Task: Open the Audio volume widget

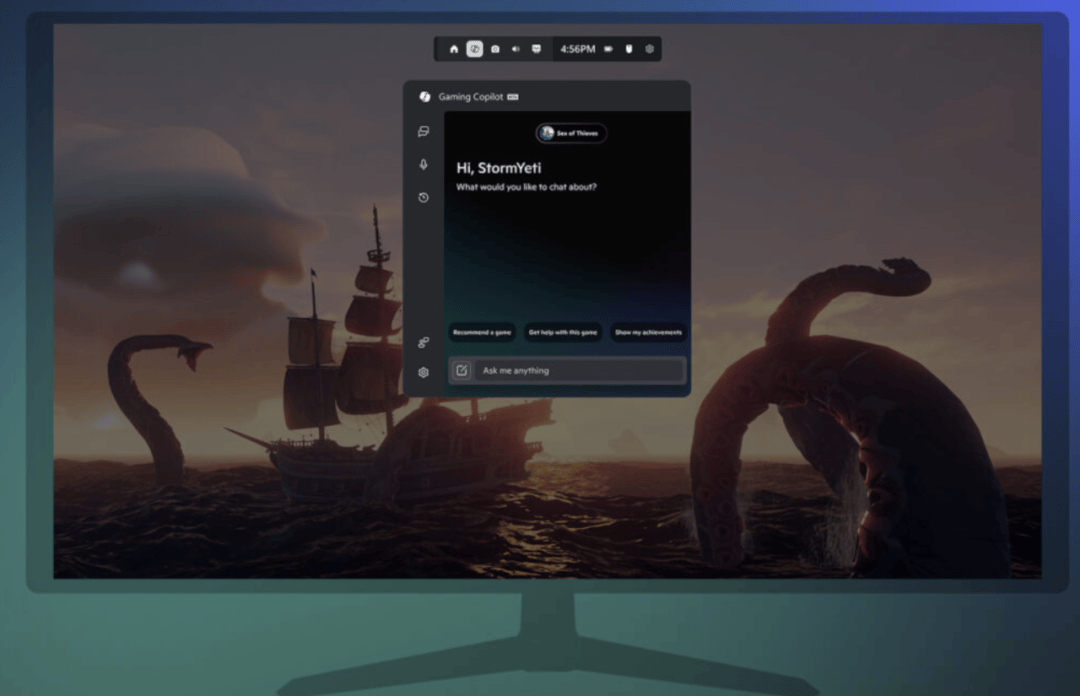Action: (x=516, y=49)
